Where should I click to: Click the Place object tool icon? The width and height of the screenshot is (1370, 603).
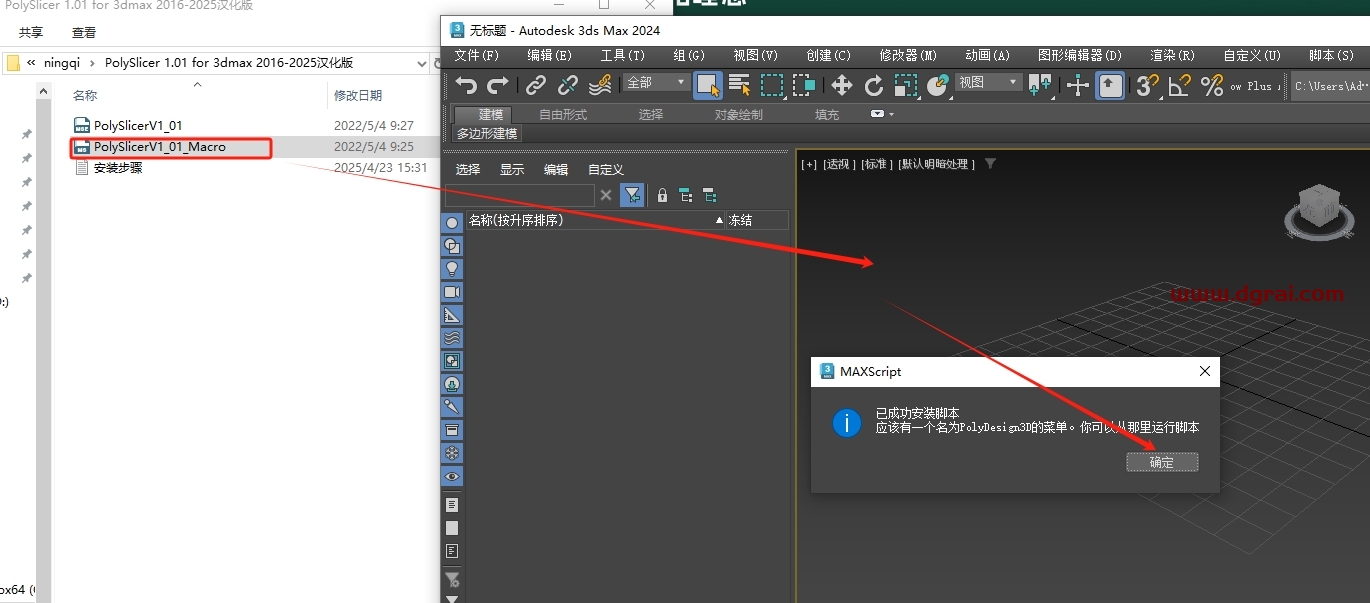click(x=937, y=85)
